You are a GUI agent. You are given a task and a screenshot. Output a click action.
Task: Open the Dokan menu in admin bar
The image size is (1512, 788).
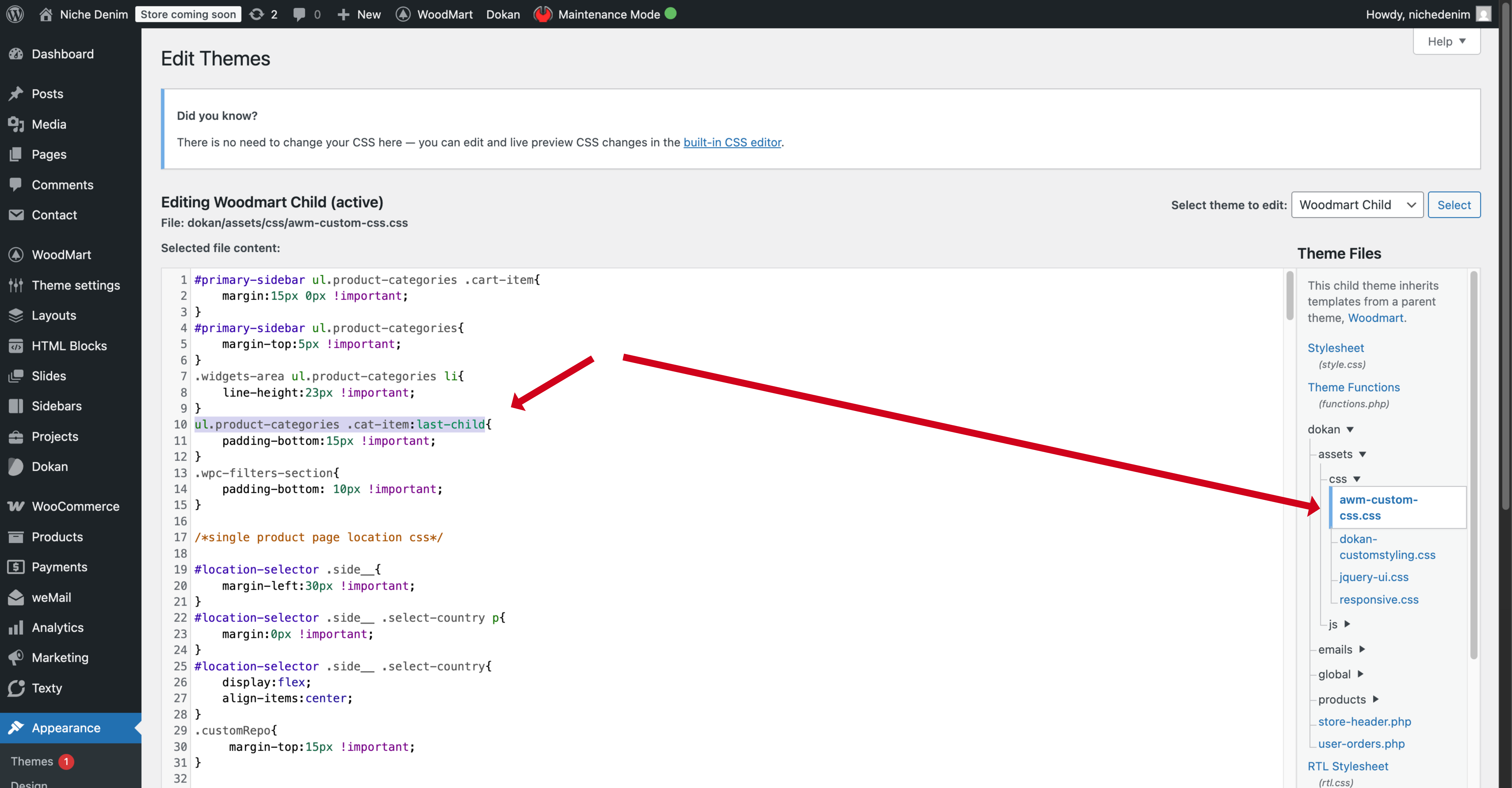click(503, 14)
